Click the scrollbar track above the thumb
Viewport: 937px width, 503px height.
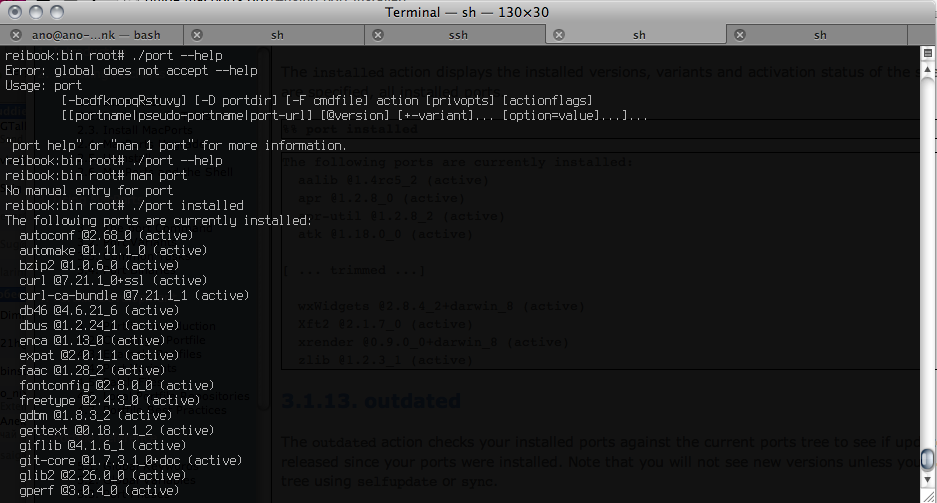click(x=927, y=262)
